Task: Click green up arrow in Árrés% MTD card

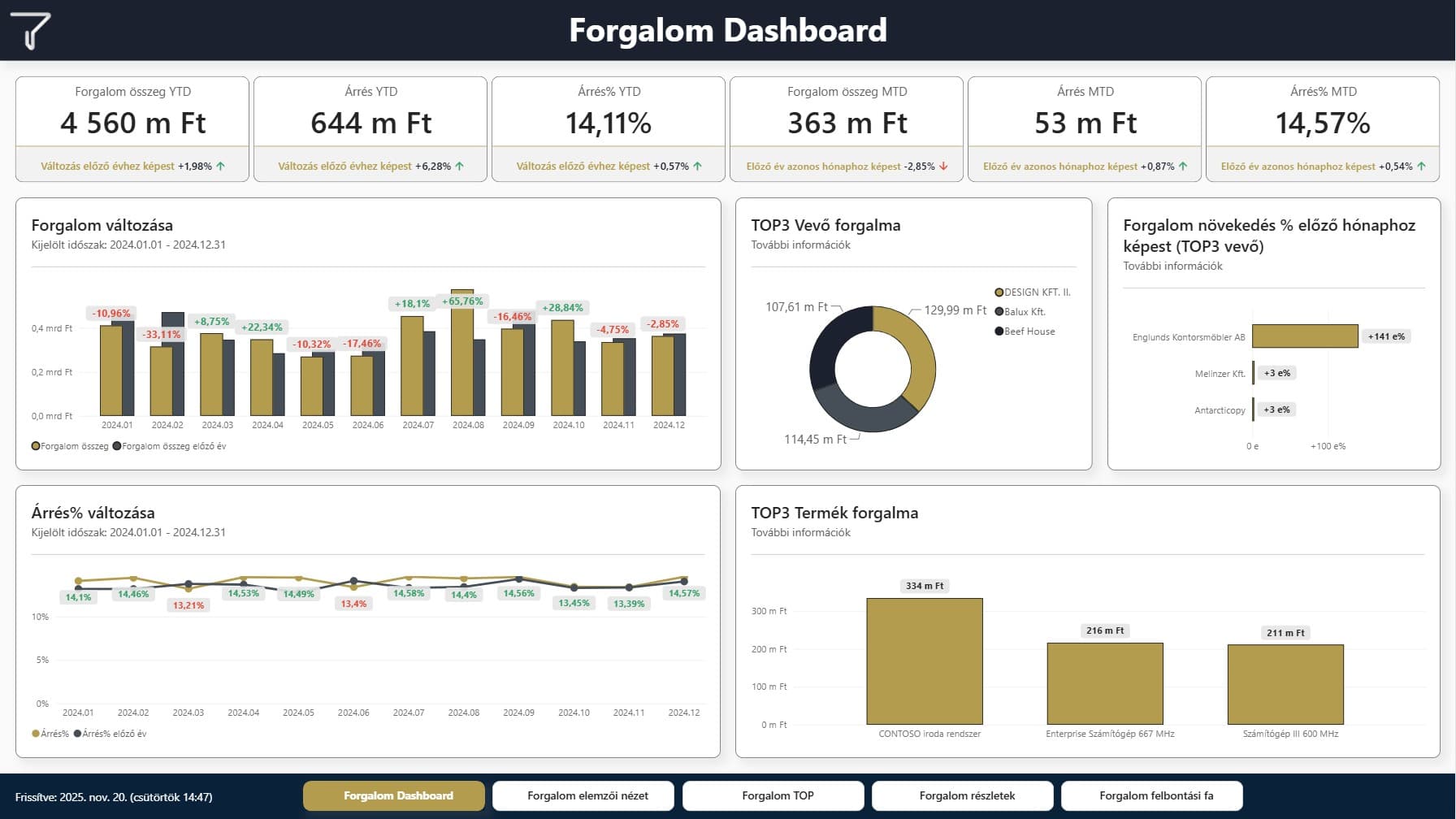Action: pyautogui.click(x=1421, y=166)
